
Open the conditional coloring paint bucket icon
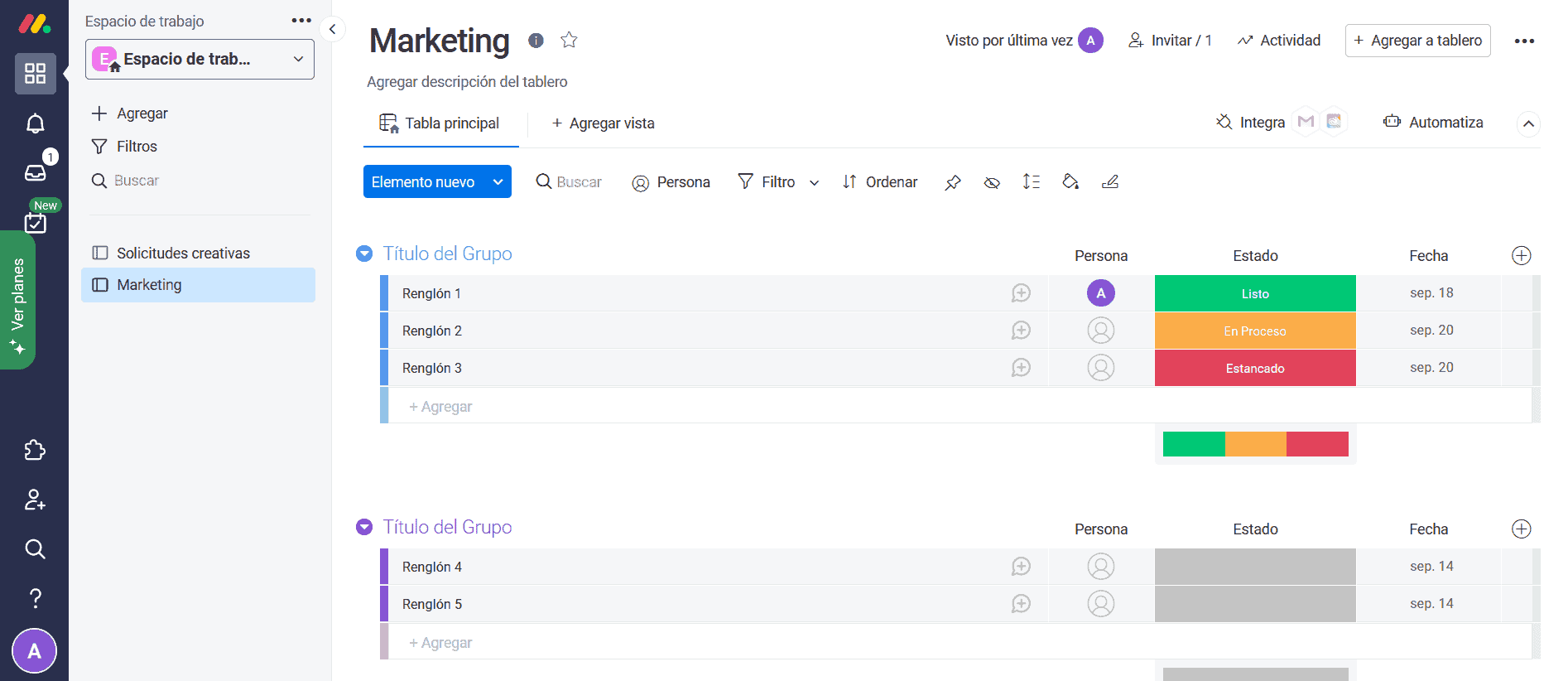pyautogui.click(x=1070, y=181)
